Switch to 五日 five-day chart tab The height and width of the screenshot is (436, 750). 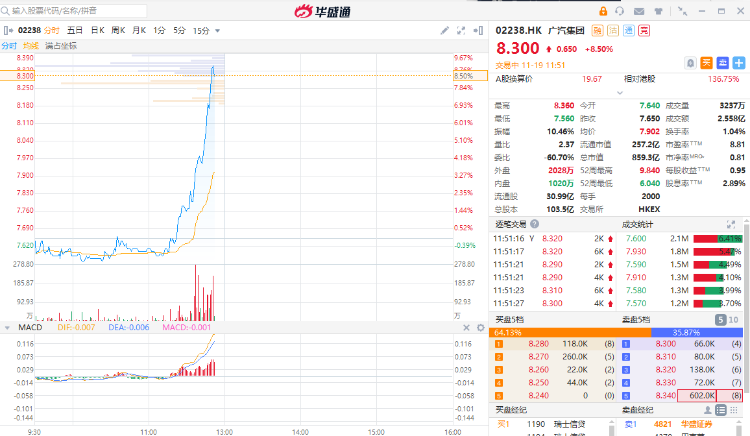tap(75, 31)
